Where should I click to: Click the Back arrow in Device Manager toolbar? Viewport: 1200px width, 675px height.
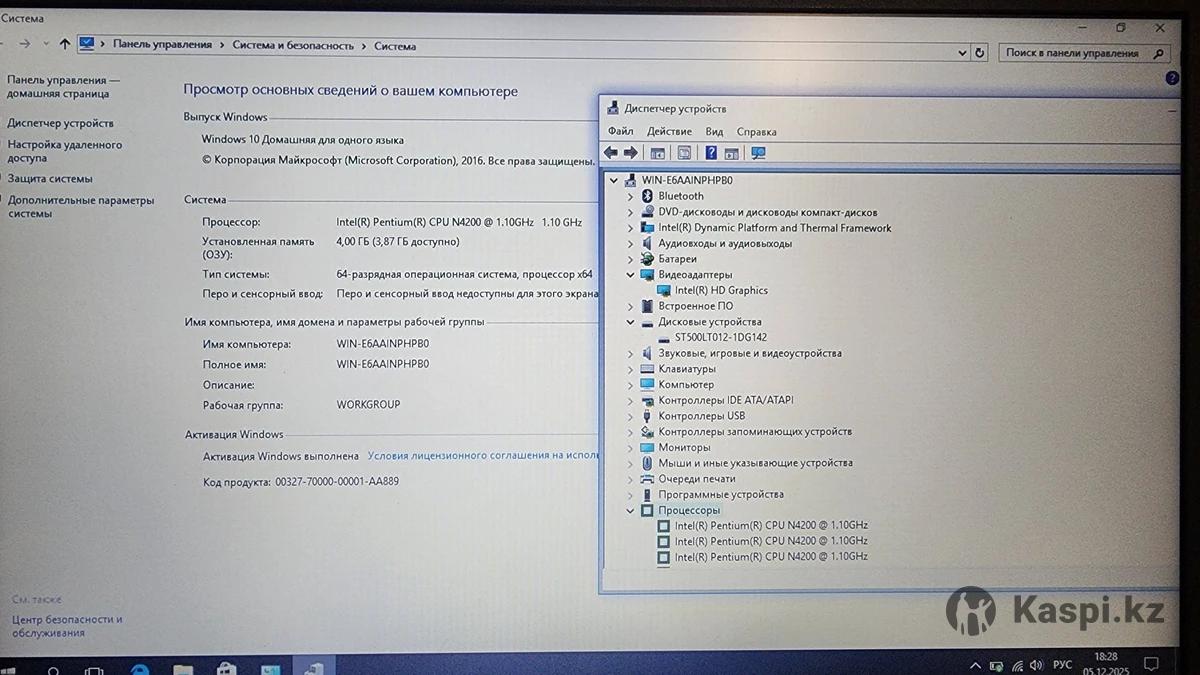point(611,153)
